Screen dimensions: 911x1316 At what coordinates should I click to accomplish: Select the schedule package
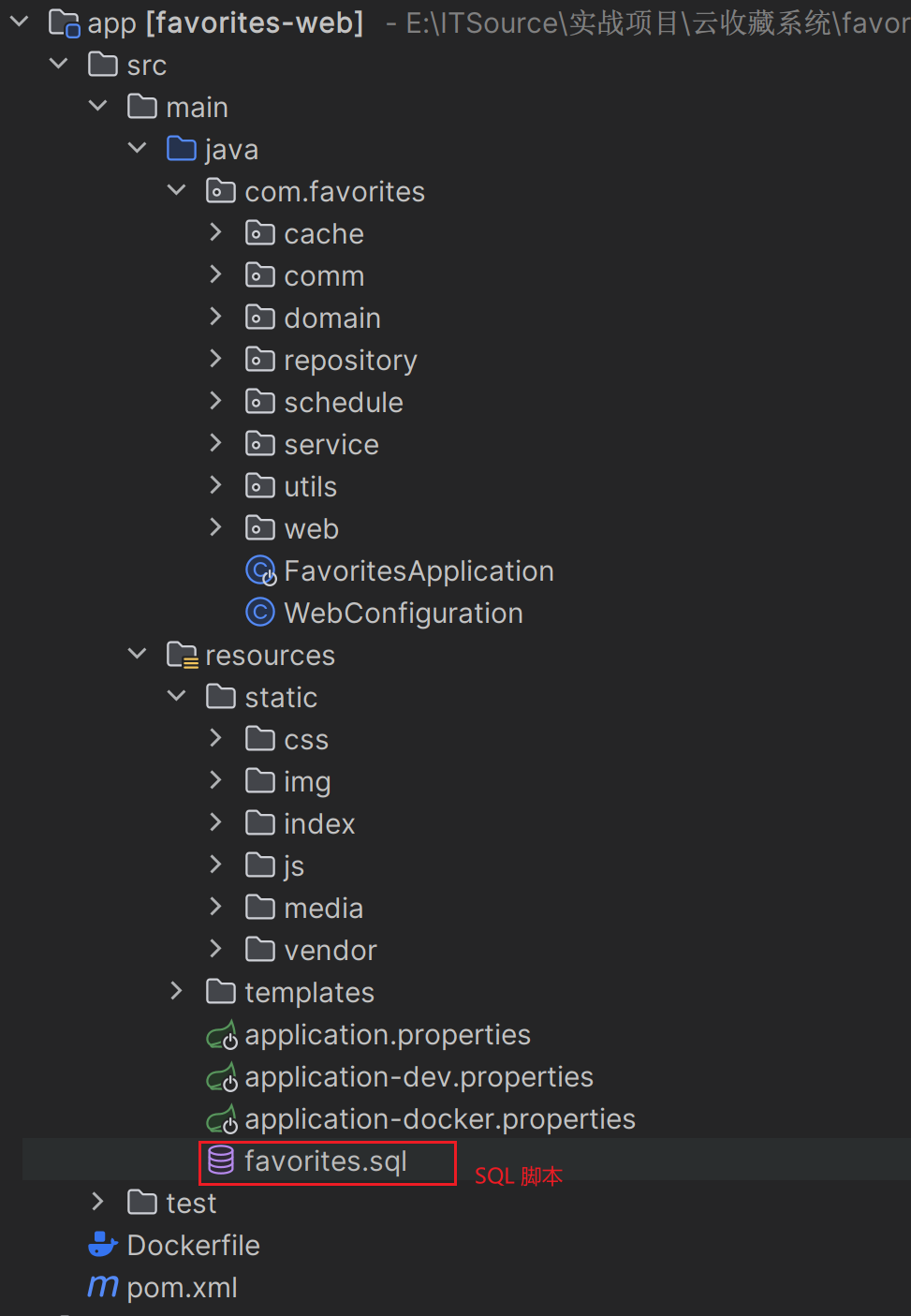tap(344, 402)
